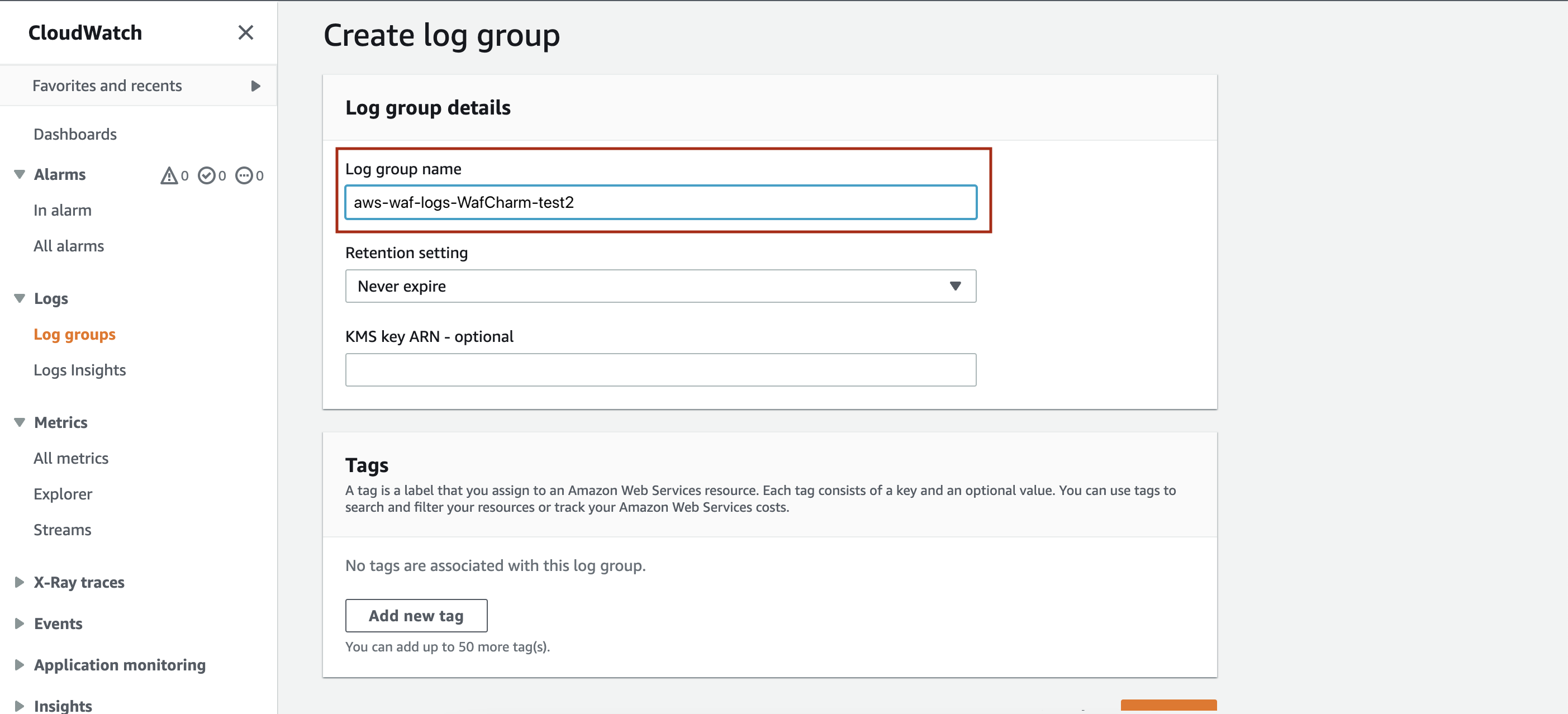Open Logs Insights
Viewport: 1568px width, 714px height.
point(80,370)
